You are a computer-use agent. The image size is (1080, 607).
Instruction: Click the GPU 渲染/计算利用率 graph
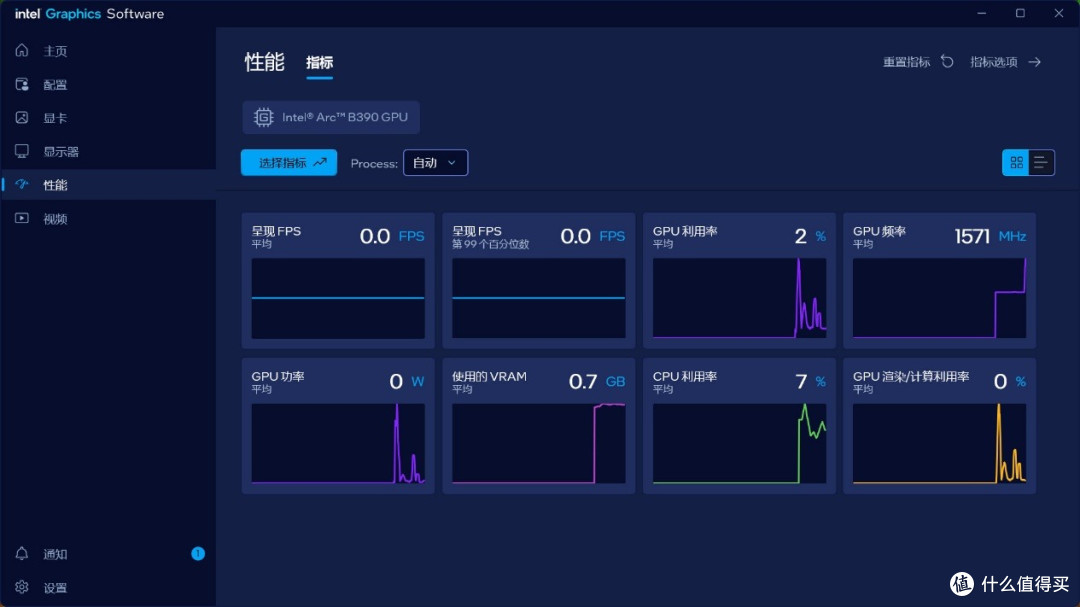click(939, 443)
